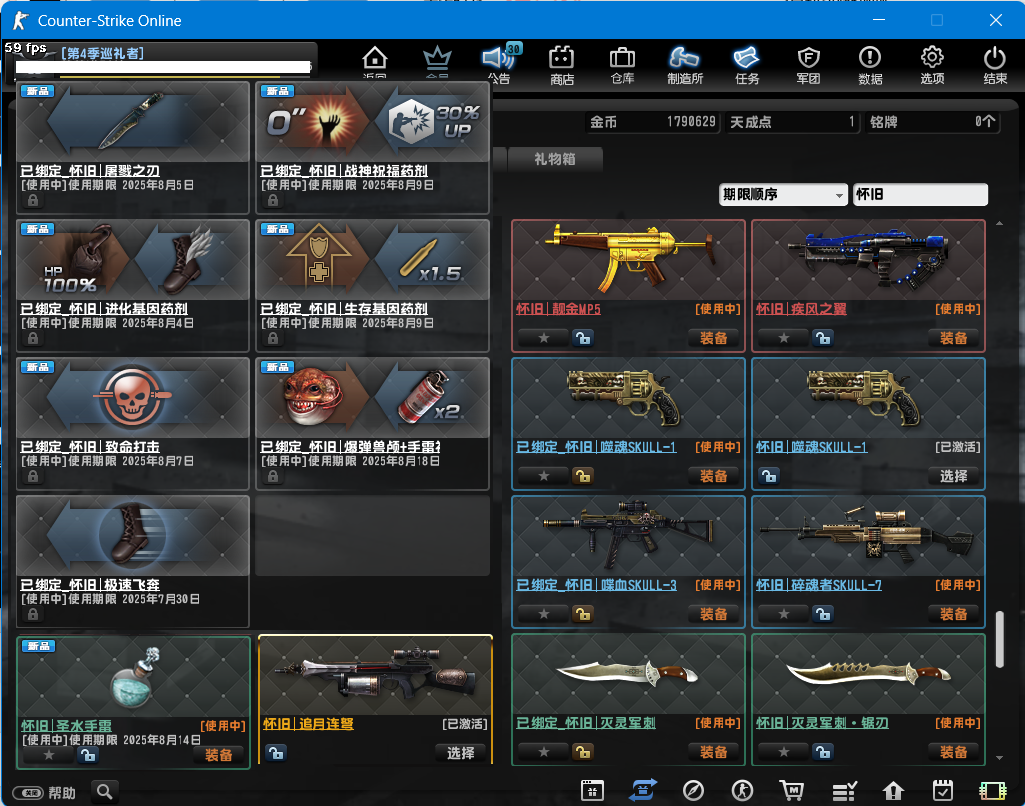Screen dimensions: 1025x806
Task: Toggle lock on 已绑定_怀旧|噬血SKULL-3
Action: [582, 614]
